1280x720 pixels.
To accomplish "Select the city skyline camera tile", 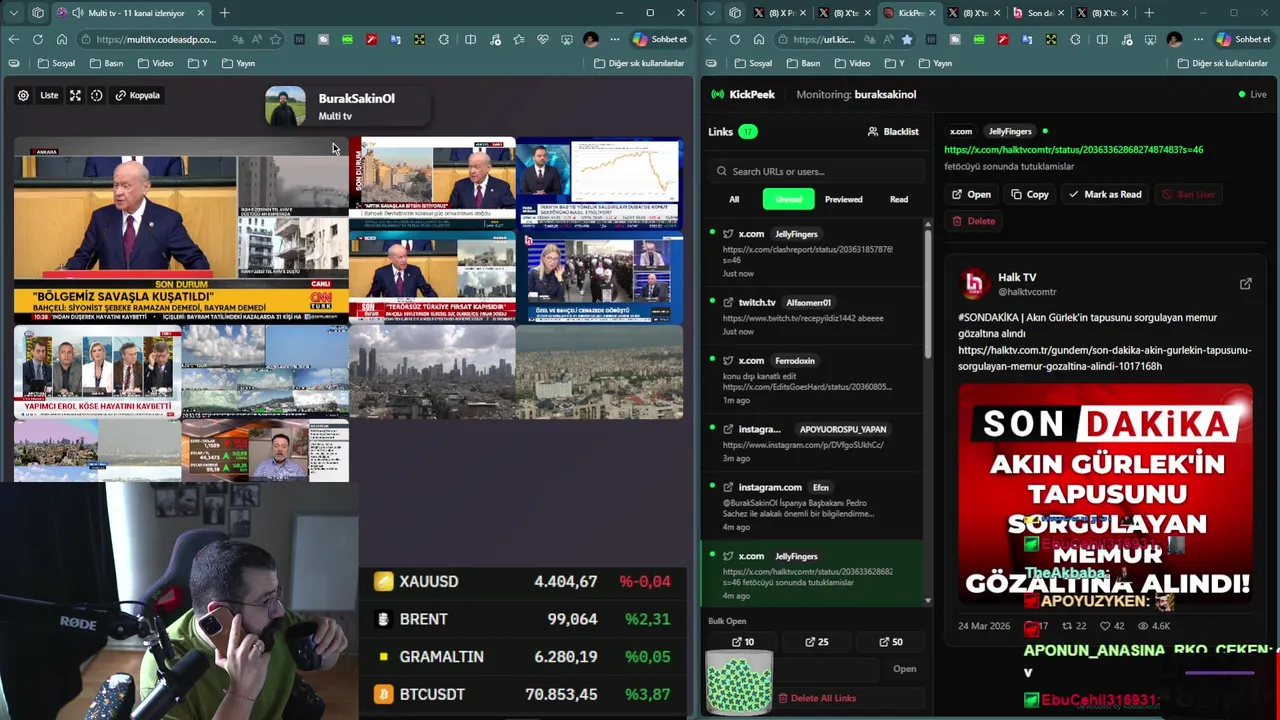I will point(432,372).
